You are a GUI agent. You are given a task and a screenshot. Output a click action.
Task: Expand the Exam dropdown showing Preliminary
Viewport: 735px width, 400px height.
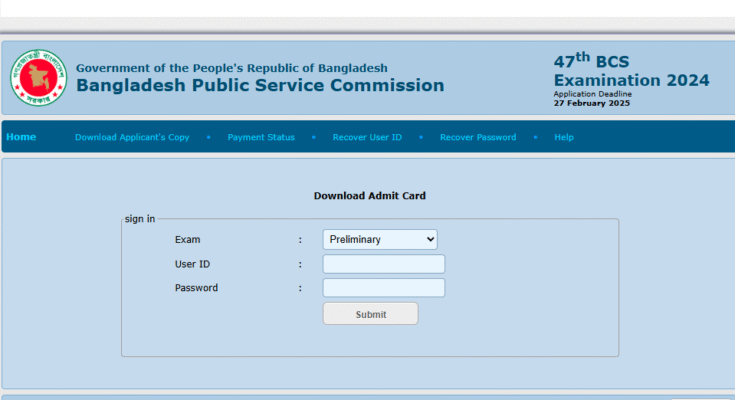[380, 240]
